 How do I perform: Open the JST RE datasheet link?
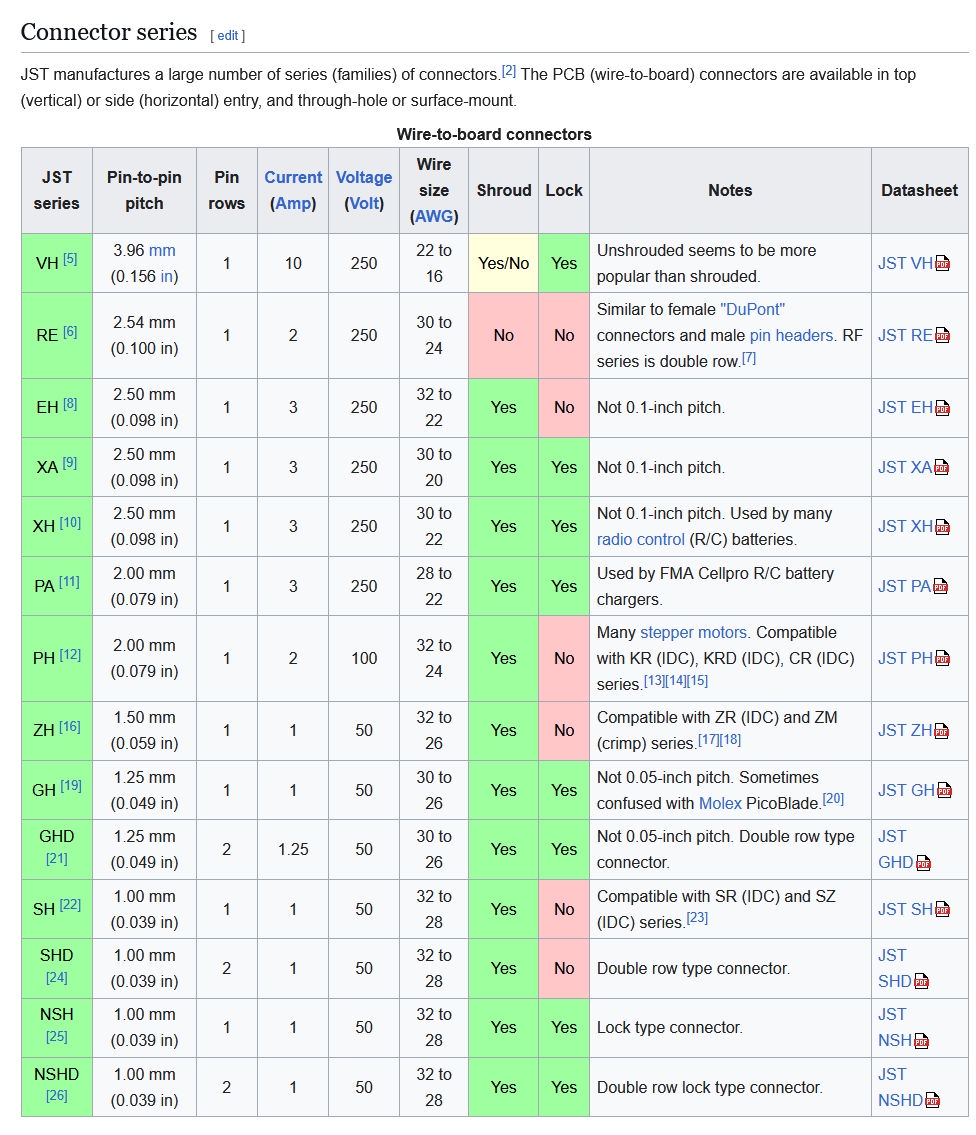tap(905, 335)
